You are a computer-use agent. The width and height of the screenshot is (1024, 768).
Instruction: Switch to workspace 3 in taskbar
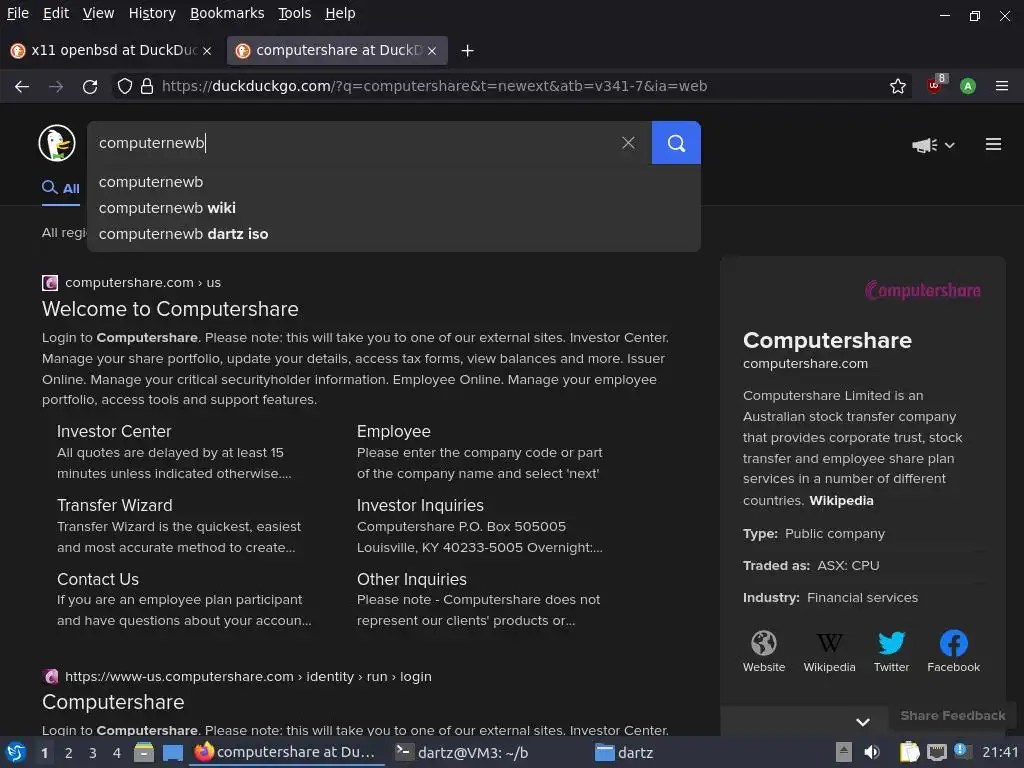(93, 753)
